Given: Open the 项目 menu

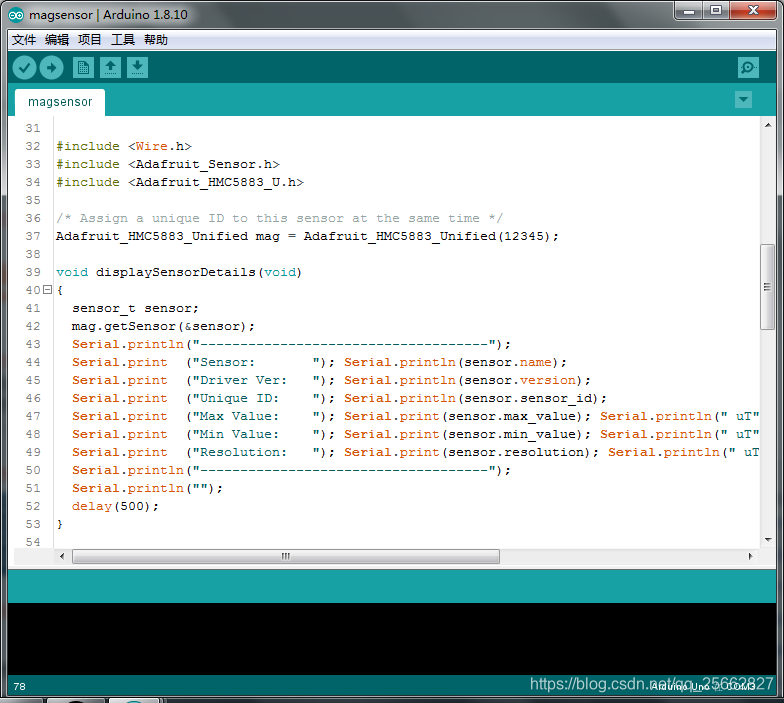Looking at the screenshot, I should (90, 40).
